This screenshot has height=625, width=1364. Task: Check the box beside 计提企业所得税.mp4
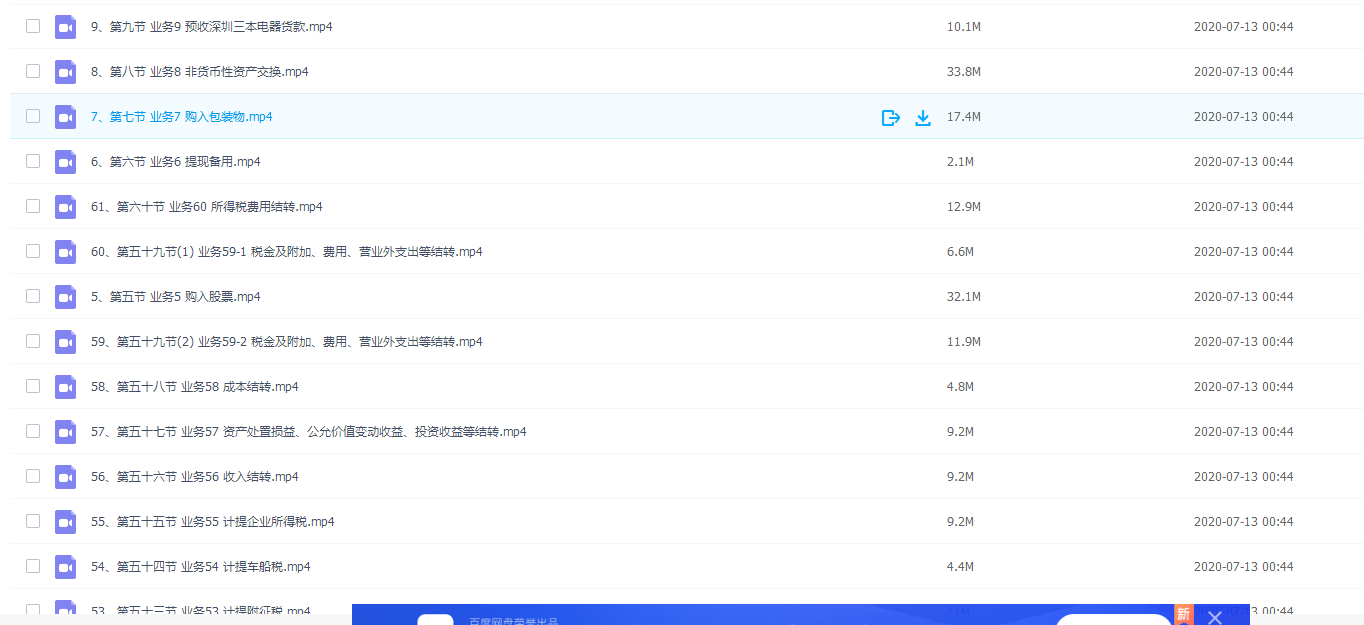33,521
